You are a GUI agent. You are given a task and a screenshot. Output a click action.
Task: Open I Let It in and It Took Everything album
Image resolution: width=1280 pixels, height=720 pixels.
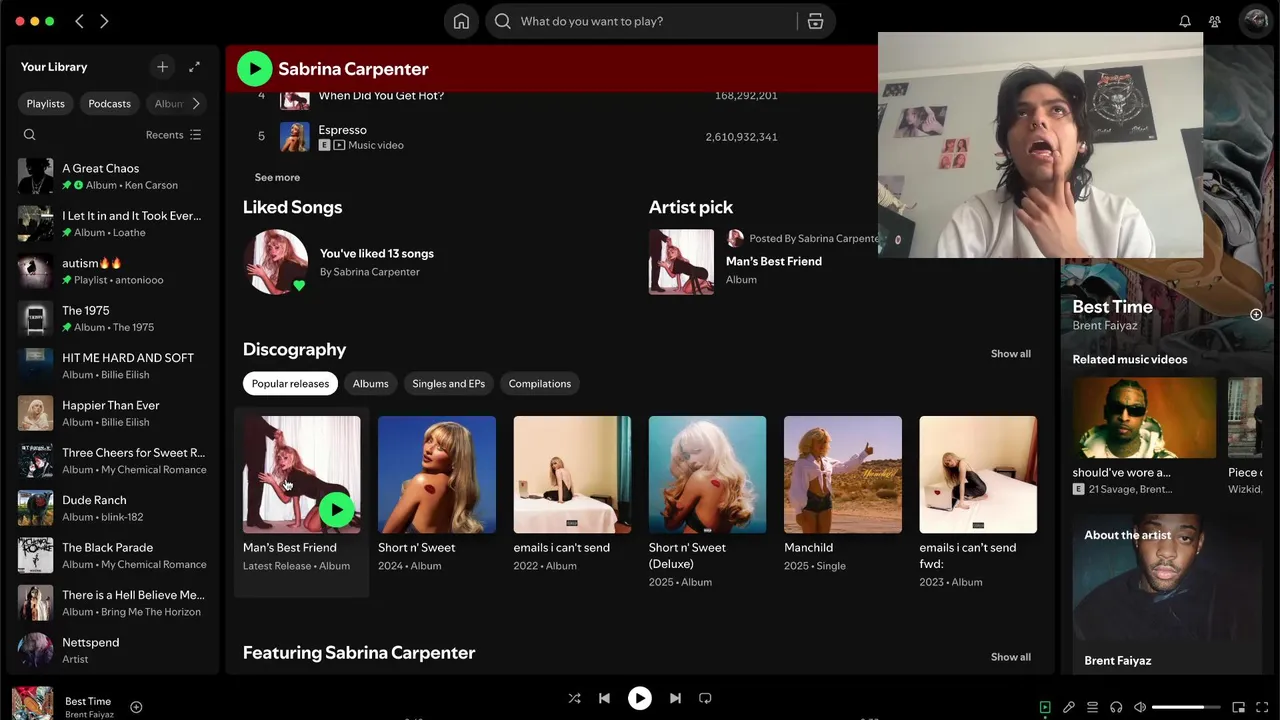tap(112, 223)
